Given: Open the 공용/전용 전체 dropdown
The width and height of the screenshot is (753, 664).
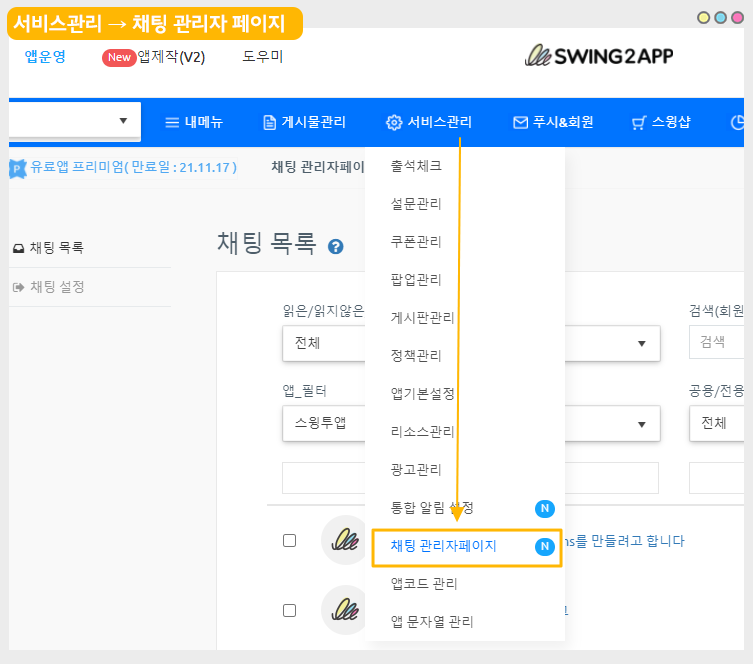Looking at the screenshot, I should (x=718, y=423).
